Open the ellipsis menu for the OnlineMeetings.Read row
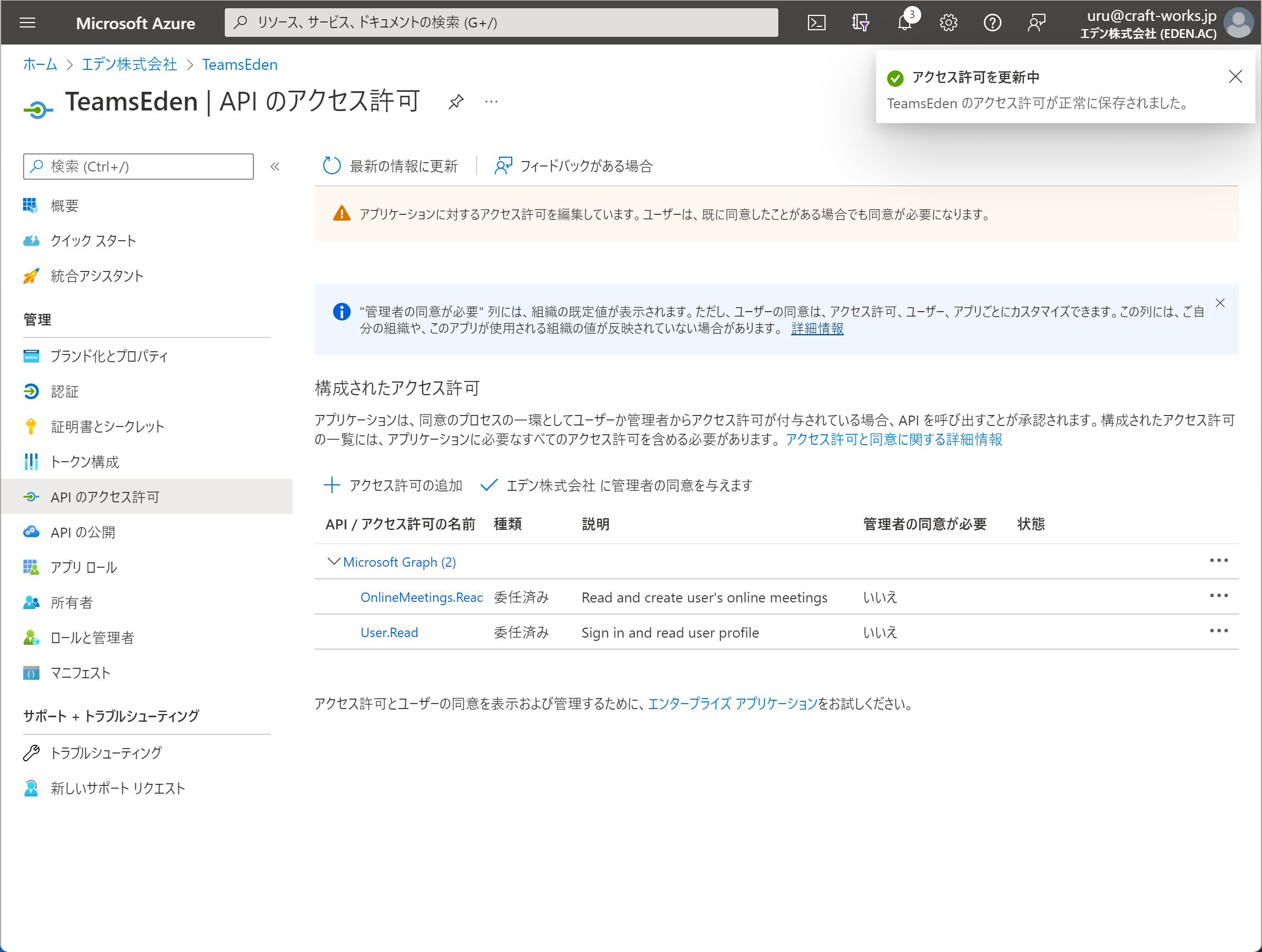Screen dimensions: 1262x952 point(1219,595)
